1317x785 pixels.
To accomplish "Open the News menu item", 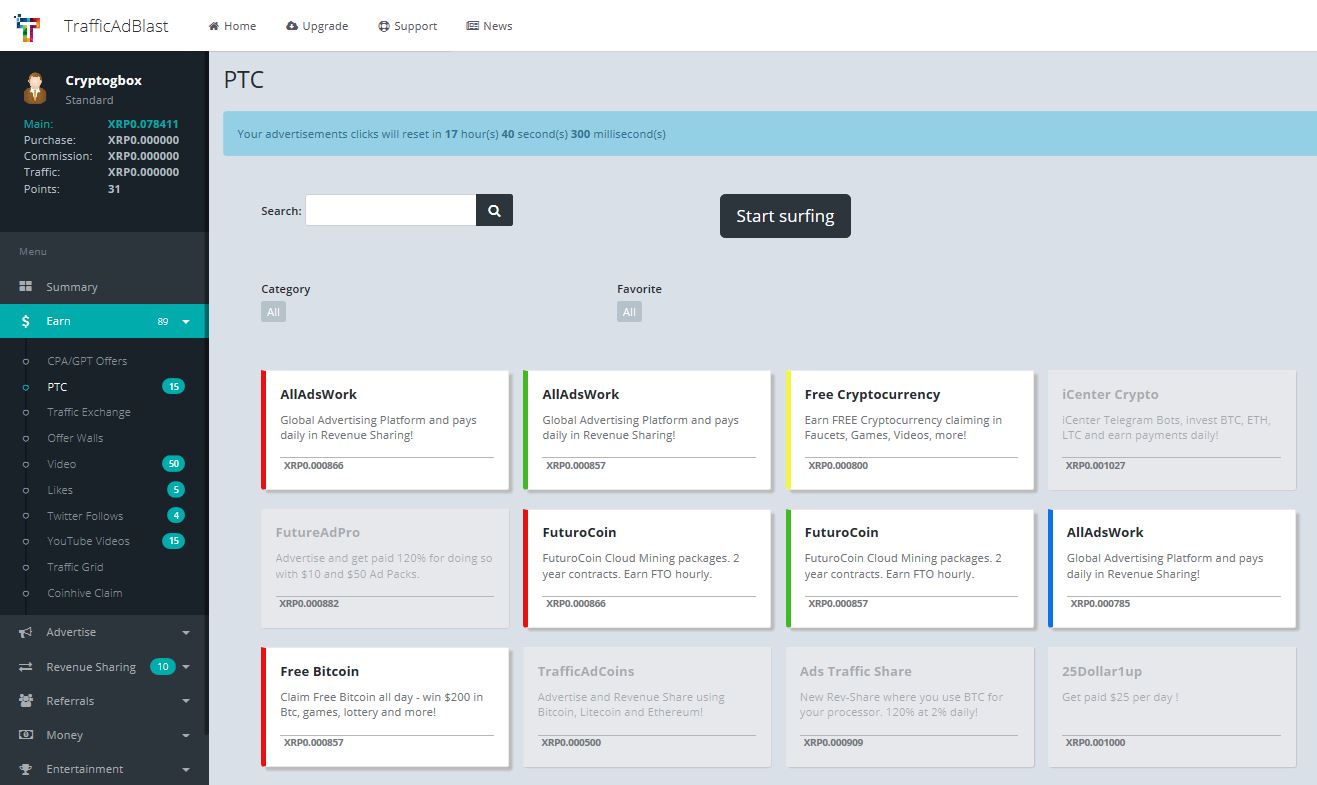I will [489, 26].
